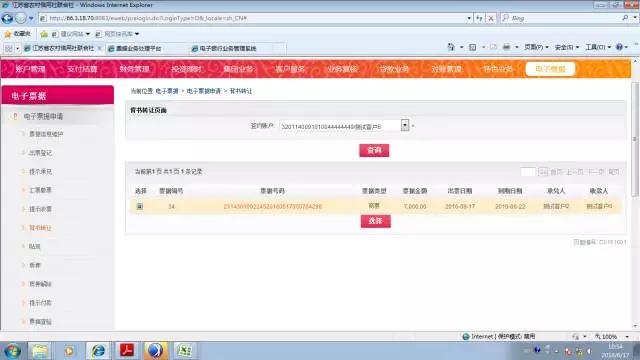The width and height of the screenshot is (640, 360).
Task: Open the quick tabs list dropdown arrow
Action: click(x=17, y=49)
